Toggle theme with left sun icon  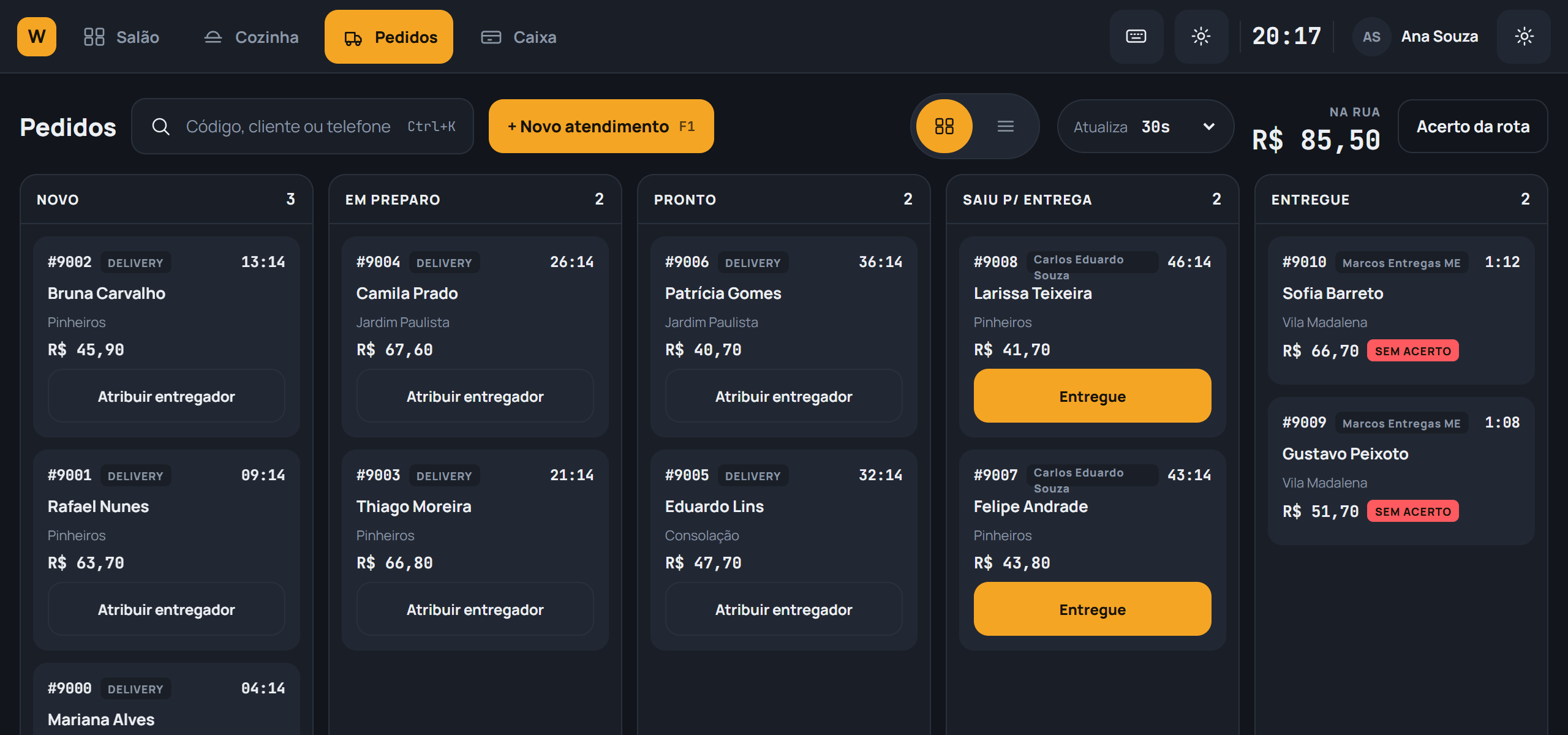1201,37
